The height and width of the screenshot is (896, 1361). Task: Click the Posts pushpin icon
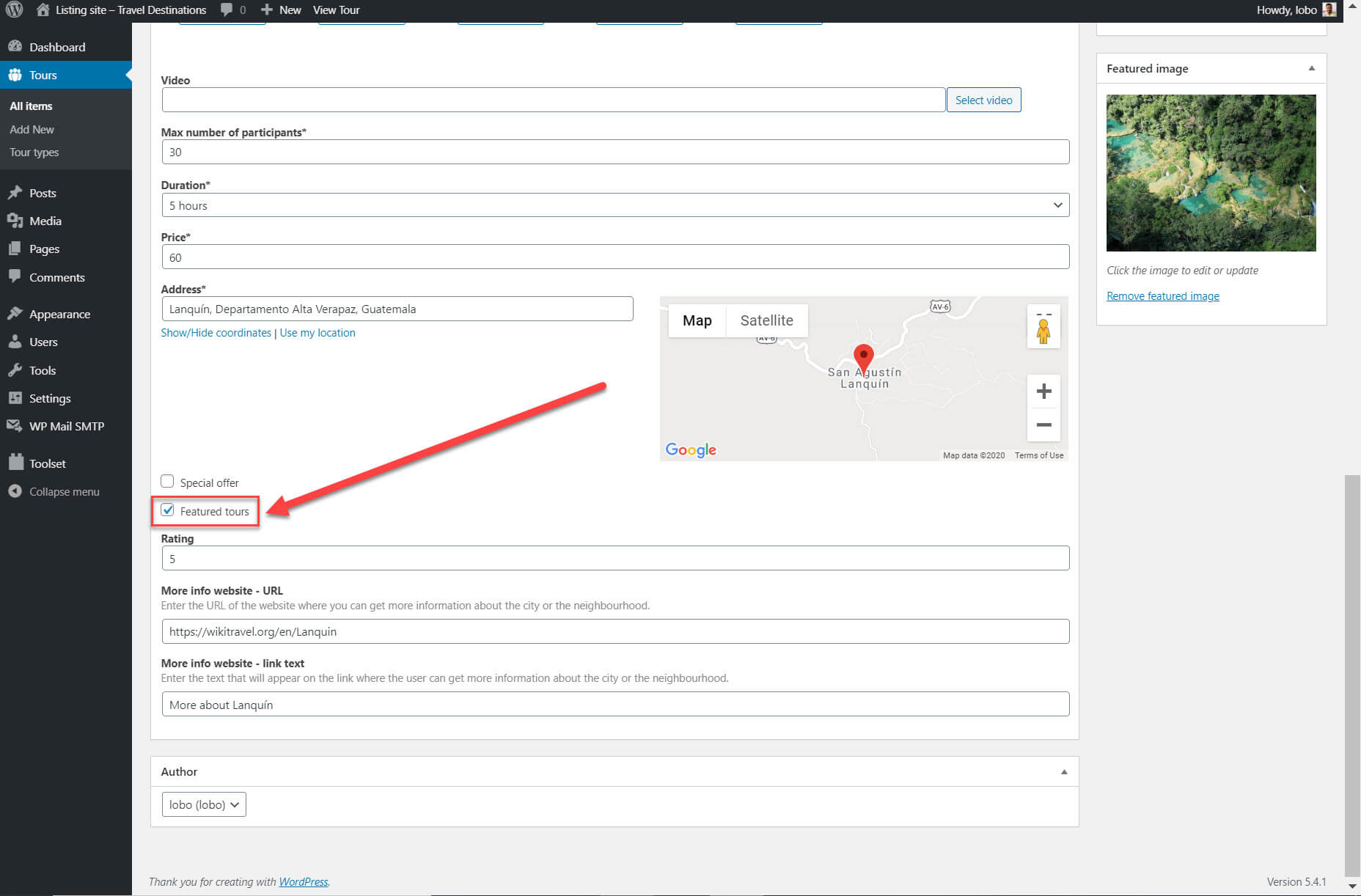point(15,193)
